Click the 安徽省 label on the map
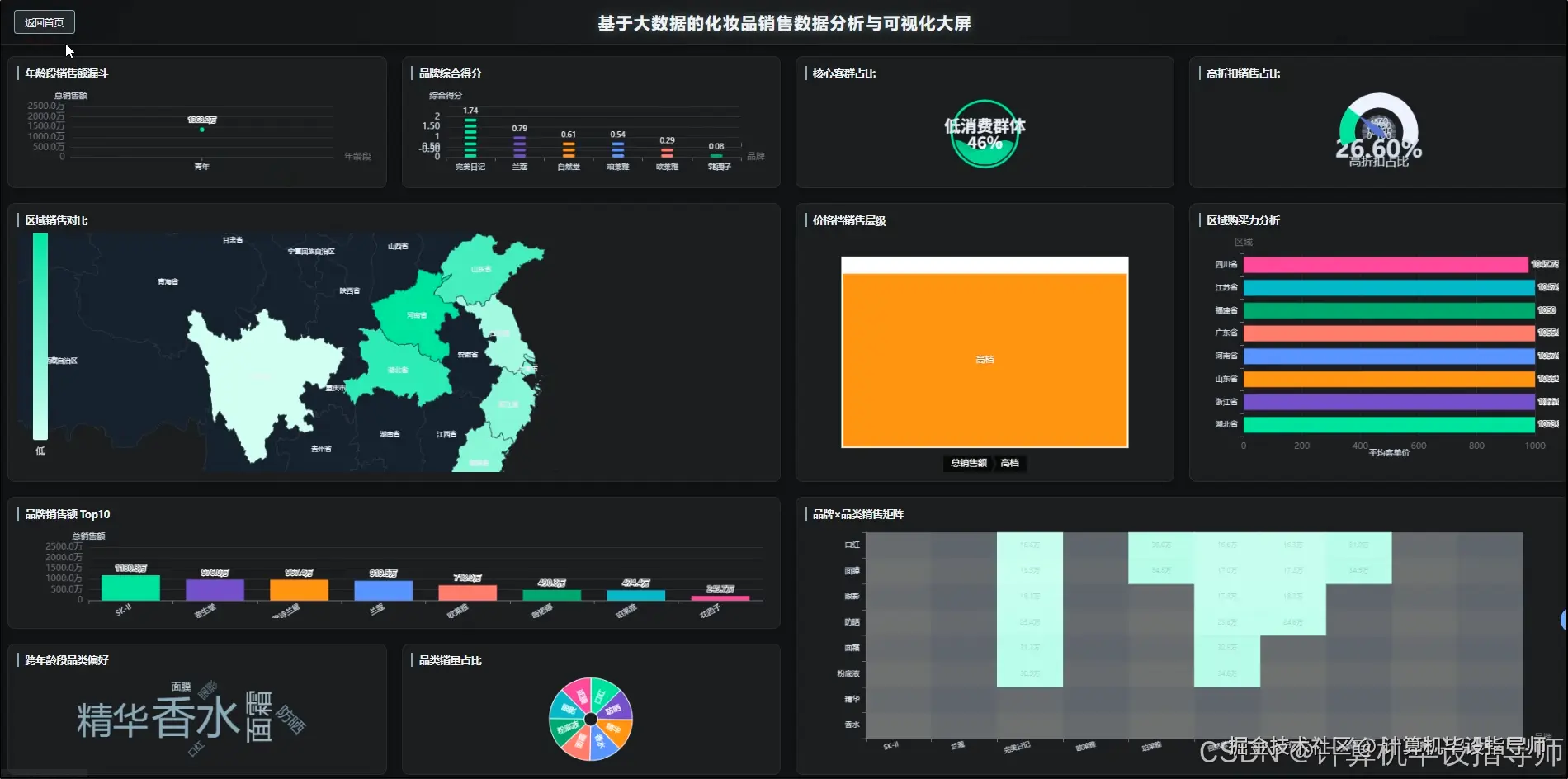 tap(468, 355)
